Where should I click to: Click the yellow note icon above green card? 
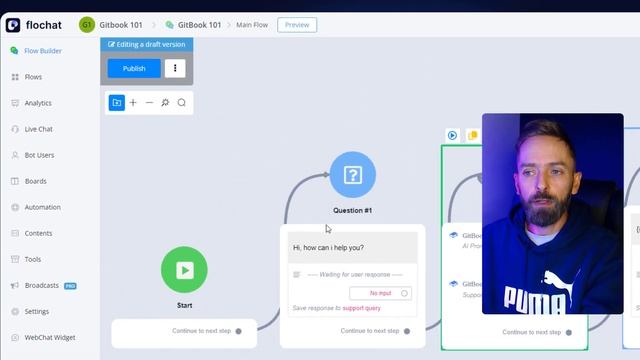click(473, 135)
